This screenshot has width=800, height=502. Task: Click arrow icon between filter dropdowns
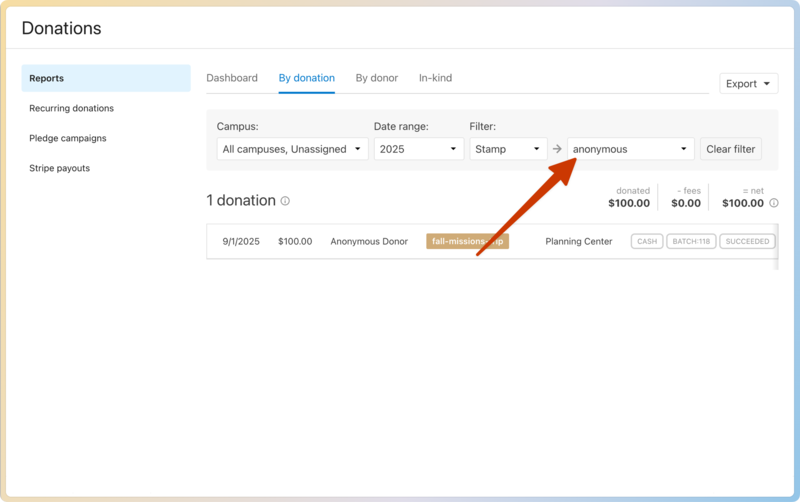point(557,149)
